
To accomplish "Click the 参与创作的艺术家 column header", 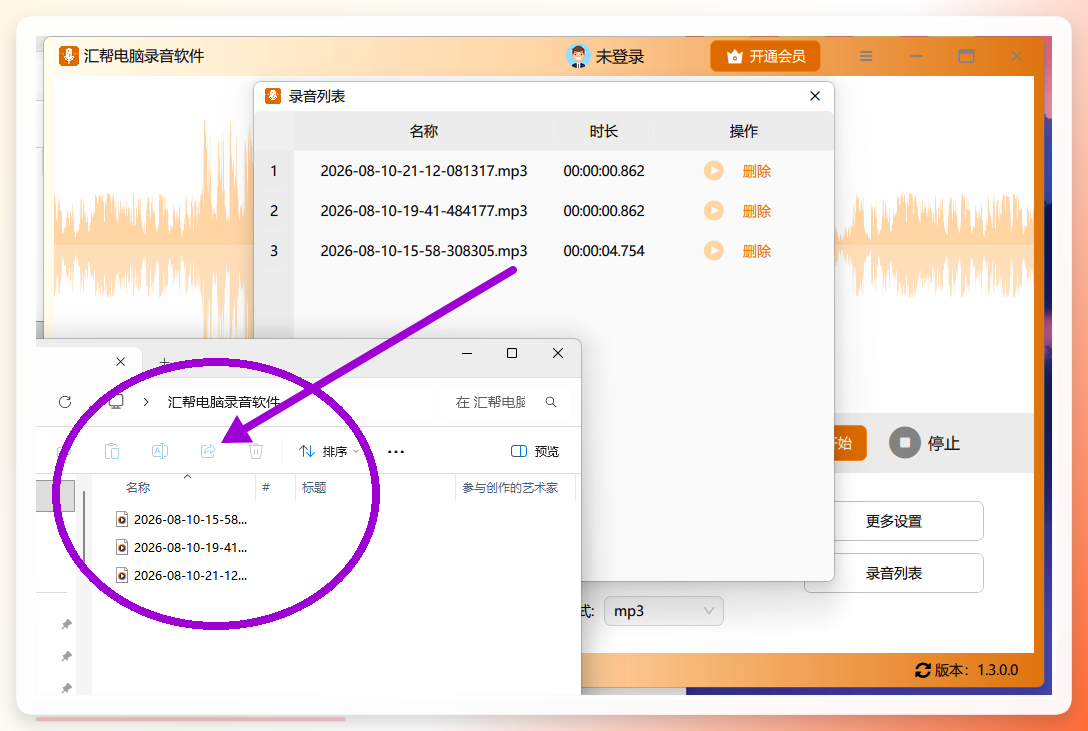I will pyautogui.click(x=510, y=488).
